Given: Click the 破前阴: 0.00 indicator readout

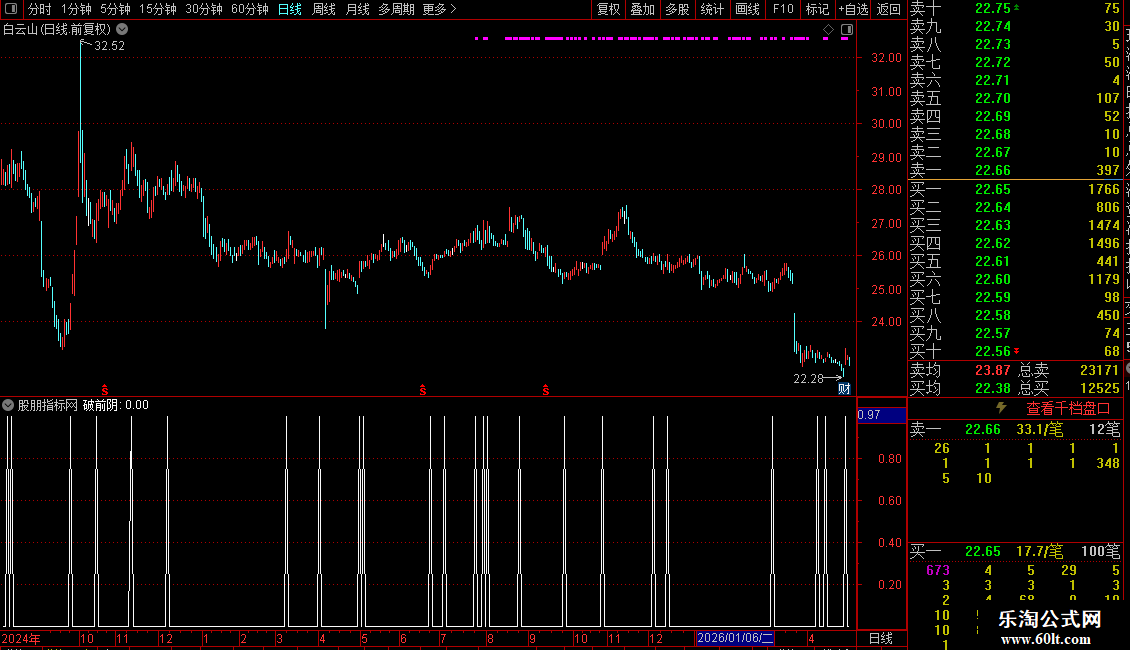Looking at the screenshot, I should 116,405.
